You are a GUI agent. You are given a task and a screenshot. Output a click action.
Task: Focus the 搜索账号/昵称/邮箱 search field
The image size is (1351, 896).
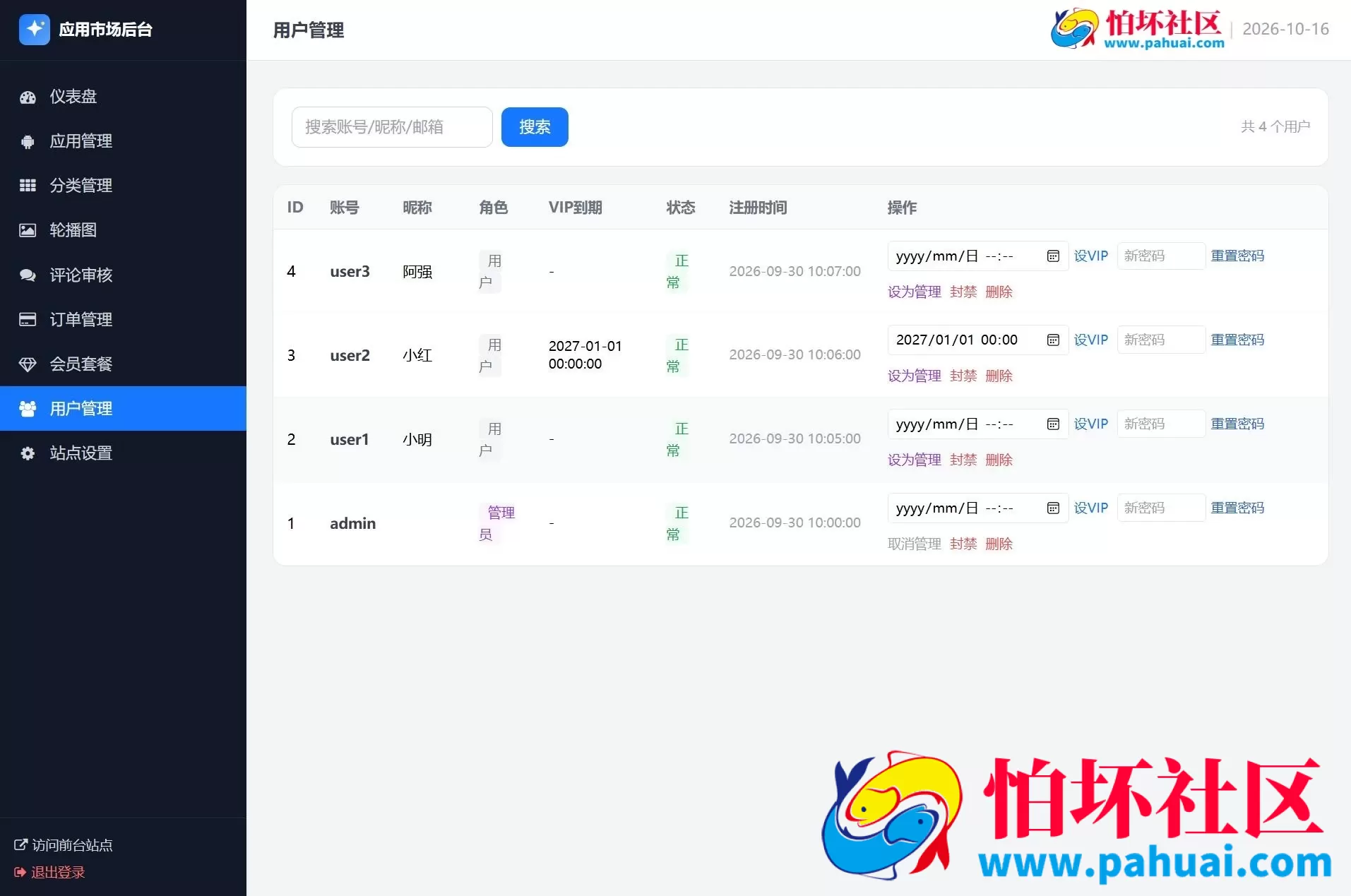tap(392, 127)
